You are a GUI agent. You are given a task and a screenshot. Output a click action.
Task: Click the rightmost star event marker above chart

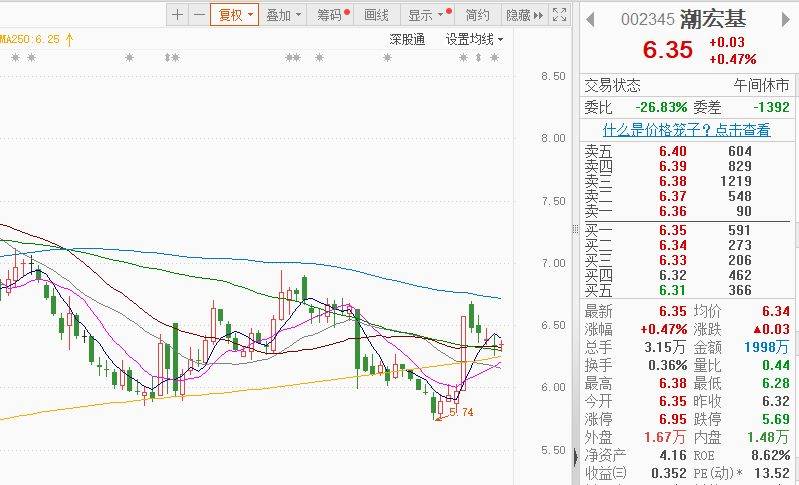493,58
